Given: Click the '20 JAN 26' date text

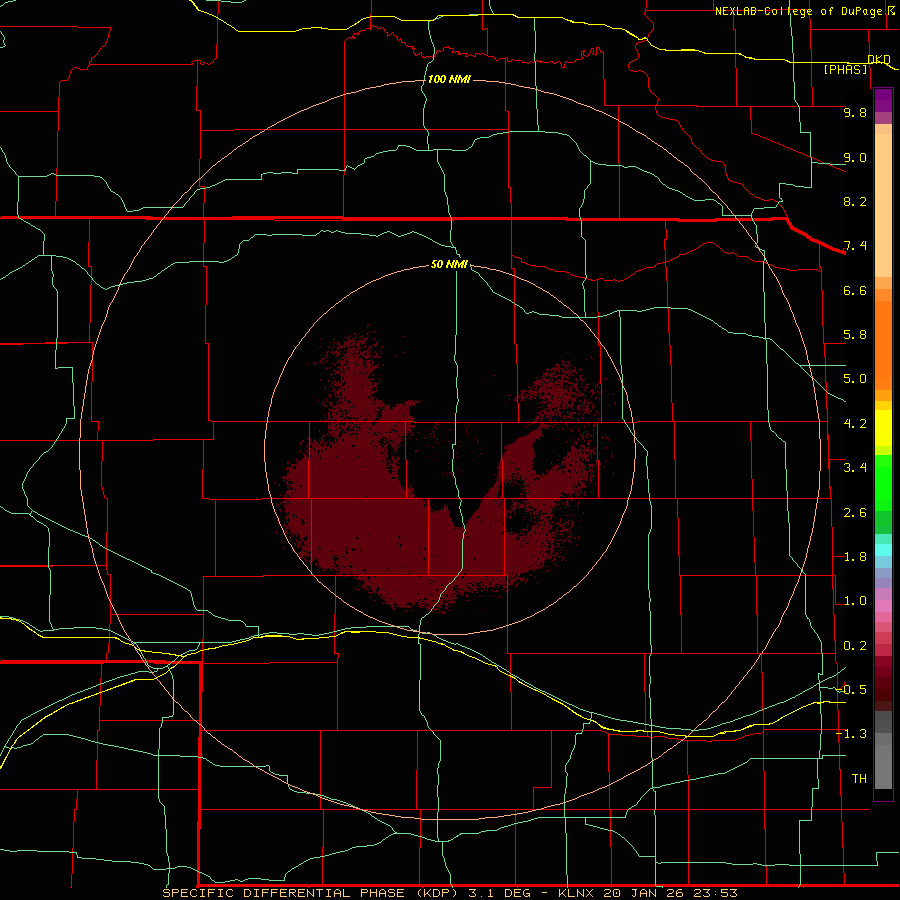Looking at the screenshot, I should pyautogui.click(x=645, y=893).
